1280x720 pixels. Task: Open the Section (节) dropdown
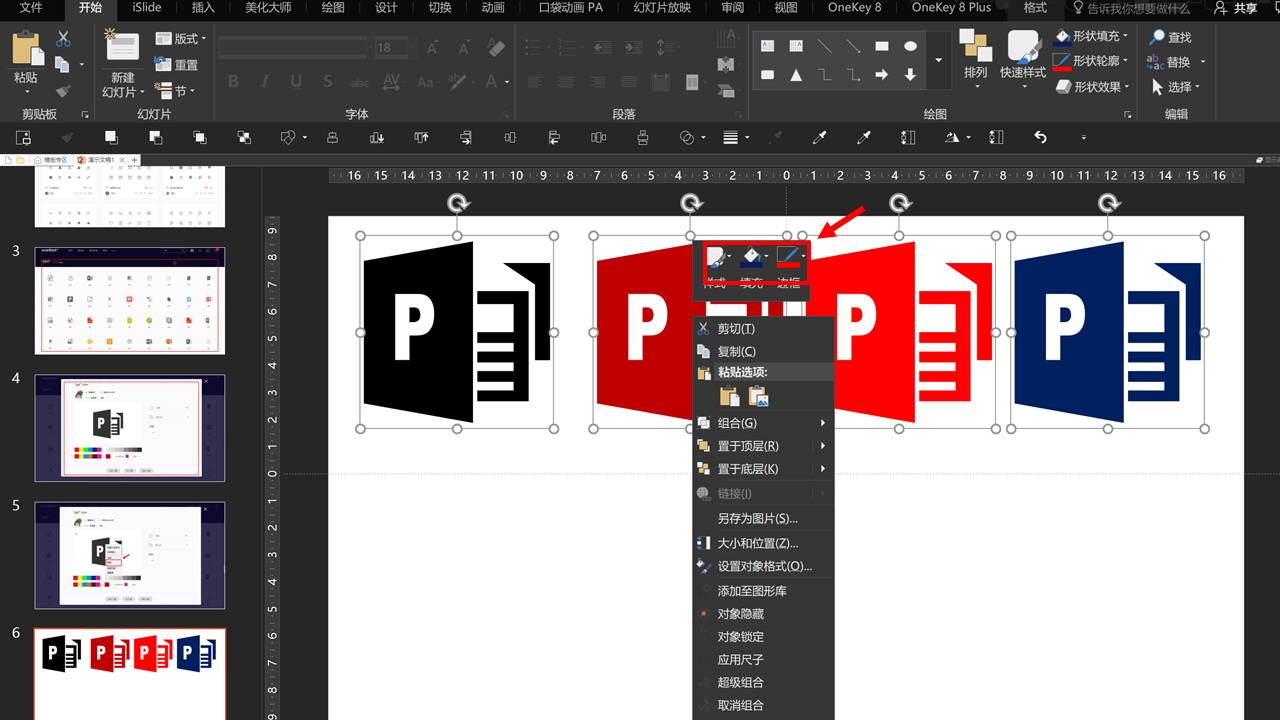pos(177,90)
